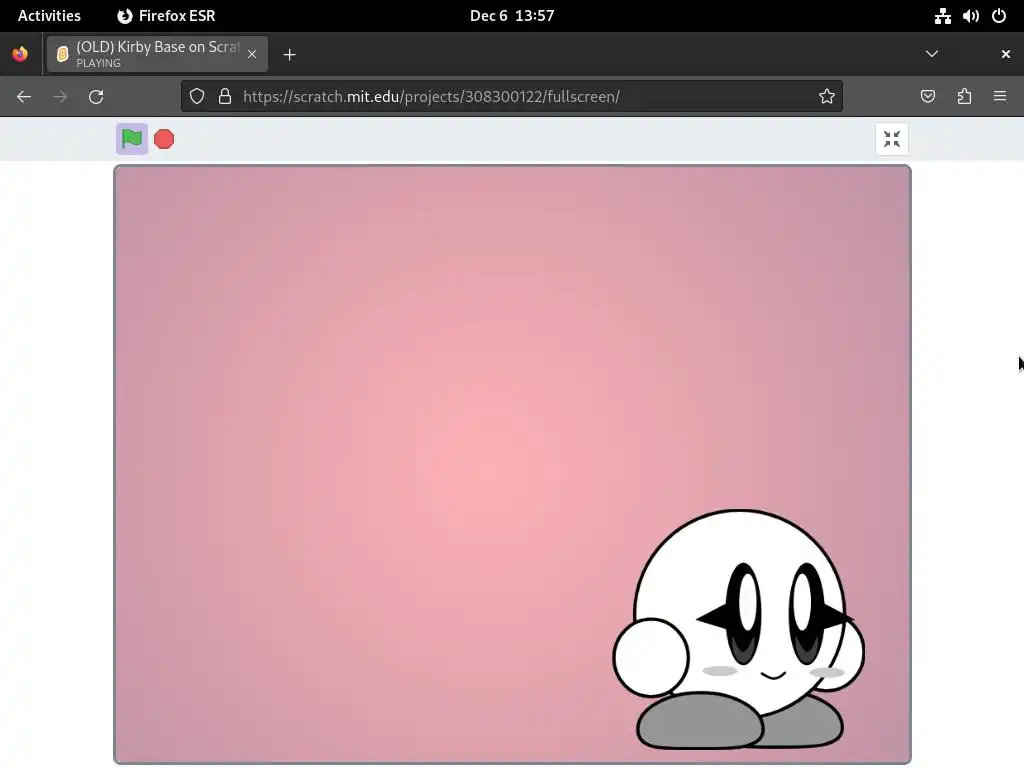Open the Activities overview
This screenshot has height=768, width=1024.
click(x=49, y=16)
